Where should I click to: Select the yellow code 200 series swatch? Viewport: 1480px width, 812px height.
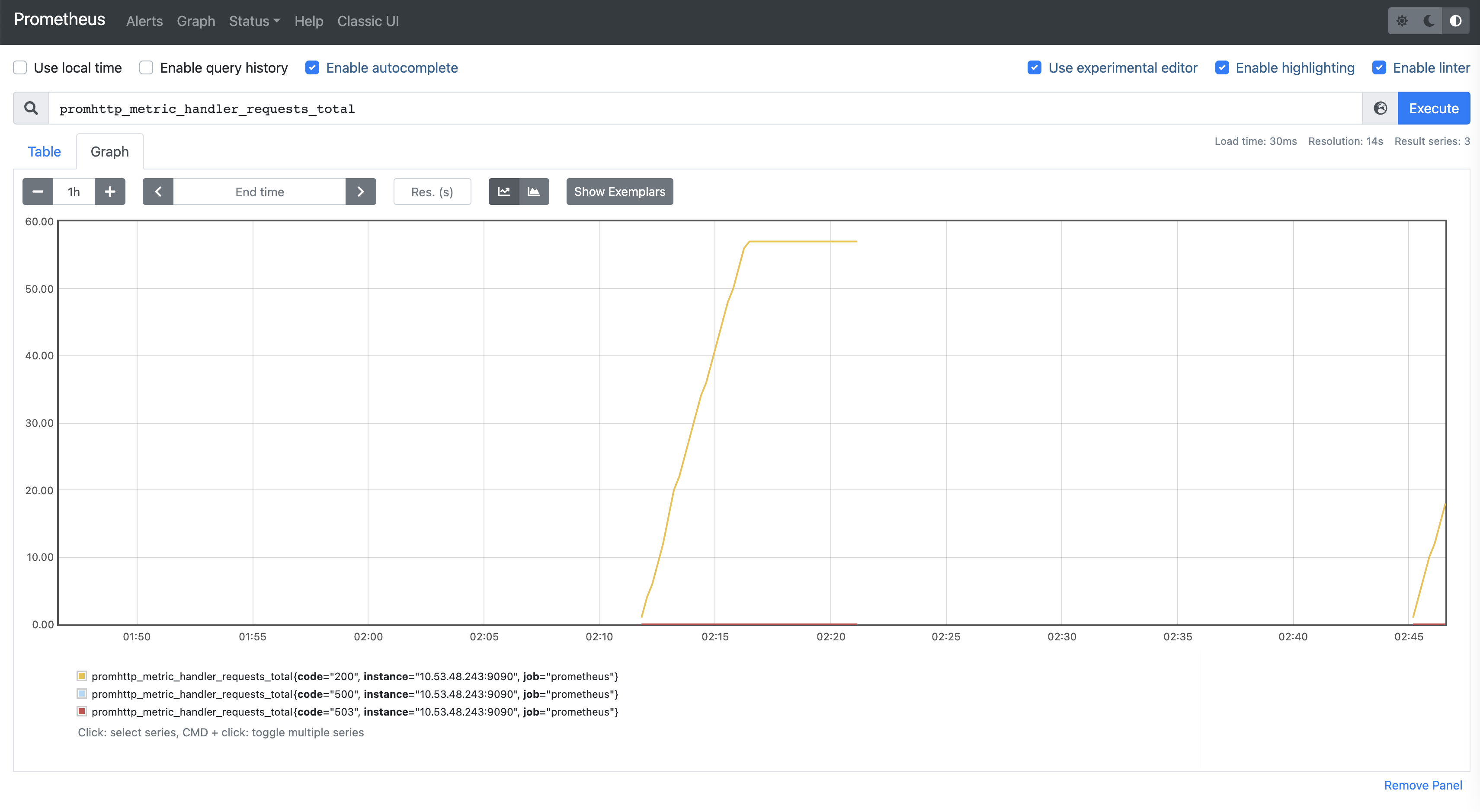pos(82,676)
